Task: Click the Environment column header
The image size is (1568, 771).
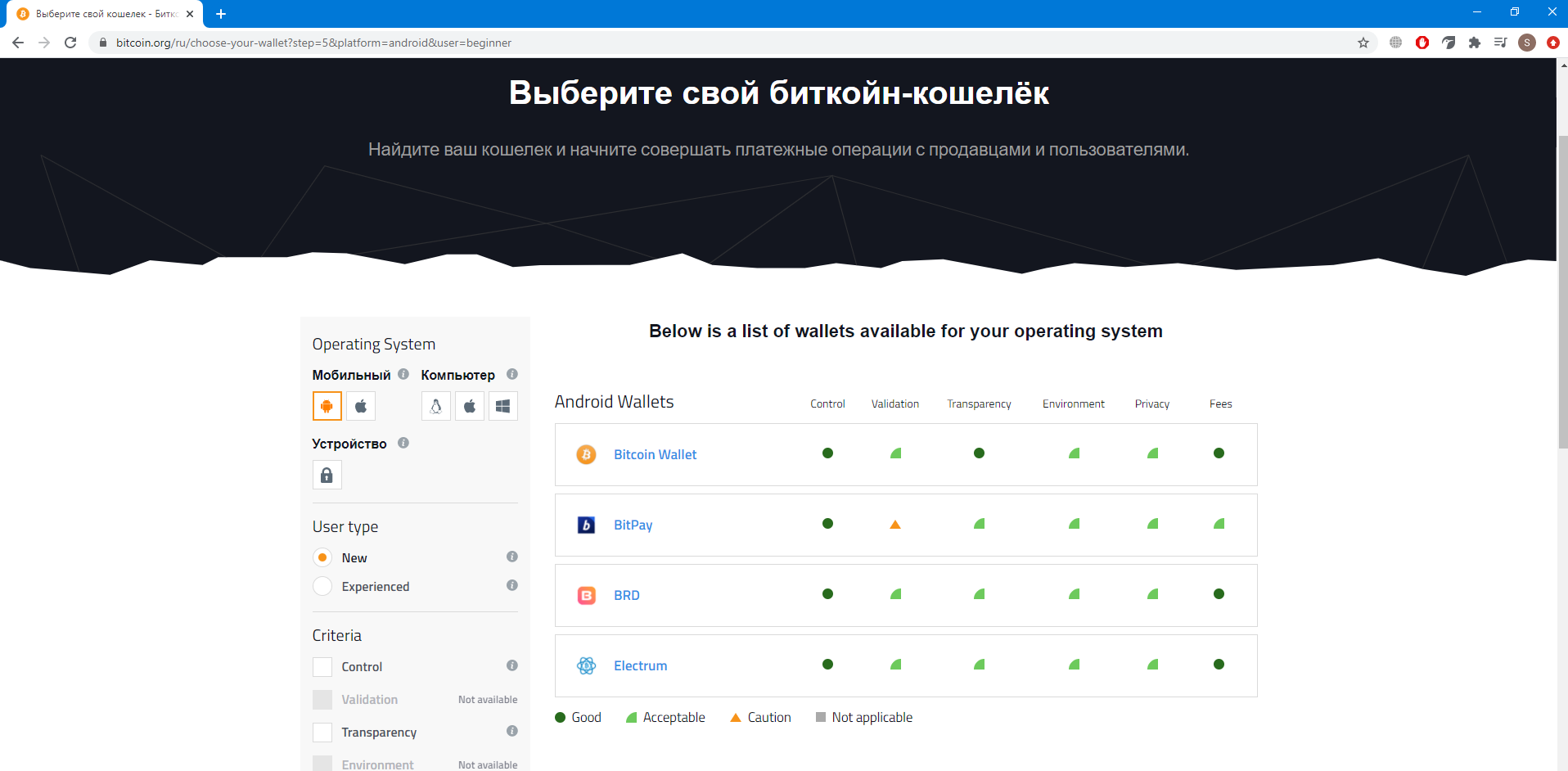Action: pos(1074,404)
